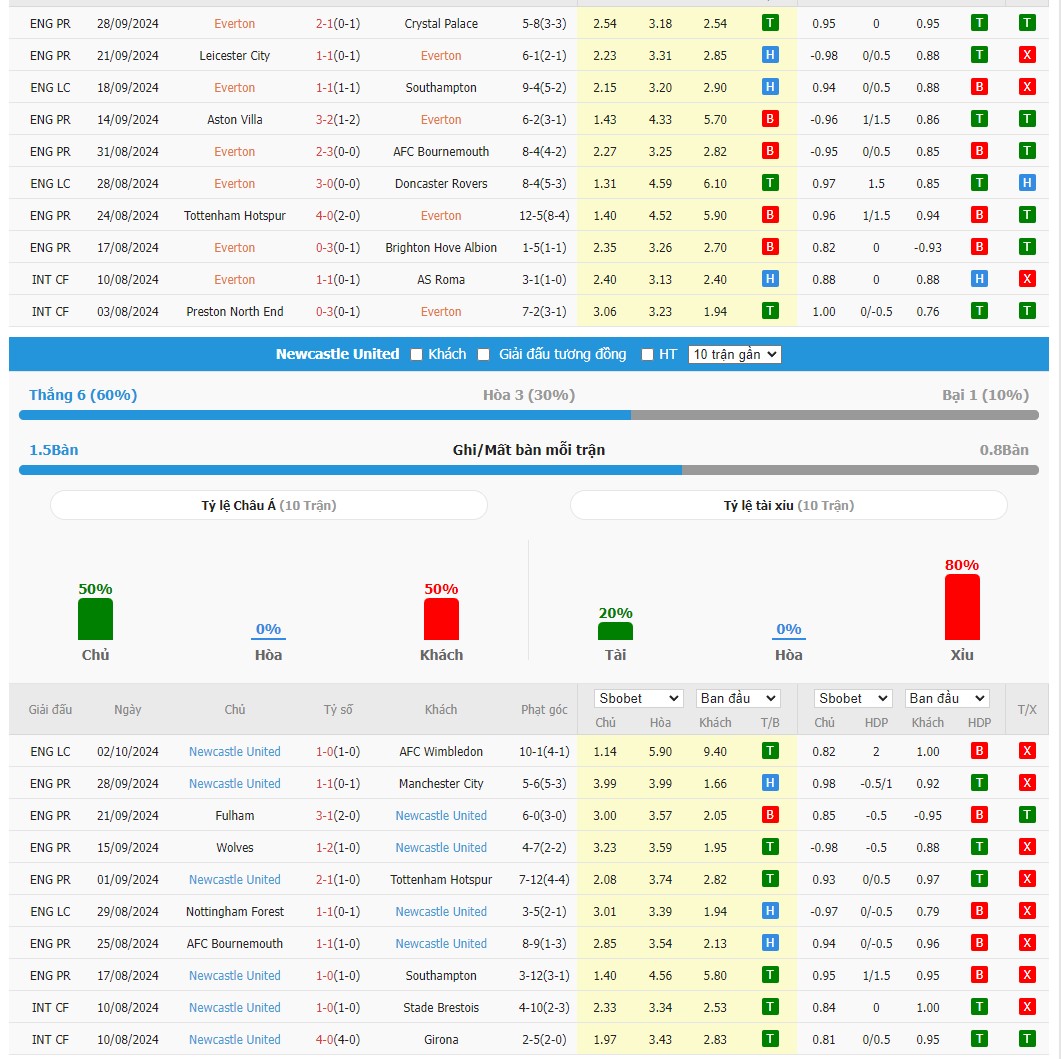The image size is (1061, 1059).
Task: Click green T over/under badge in Fulham row
Action: (x=1027, y=815)
